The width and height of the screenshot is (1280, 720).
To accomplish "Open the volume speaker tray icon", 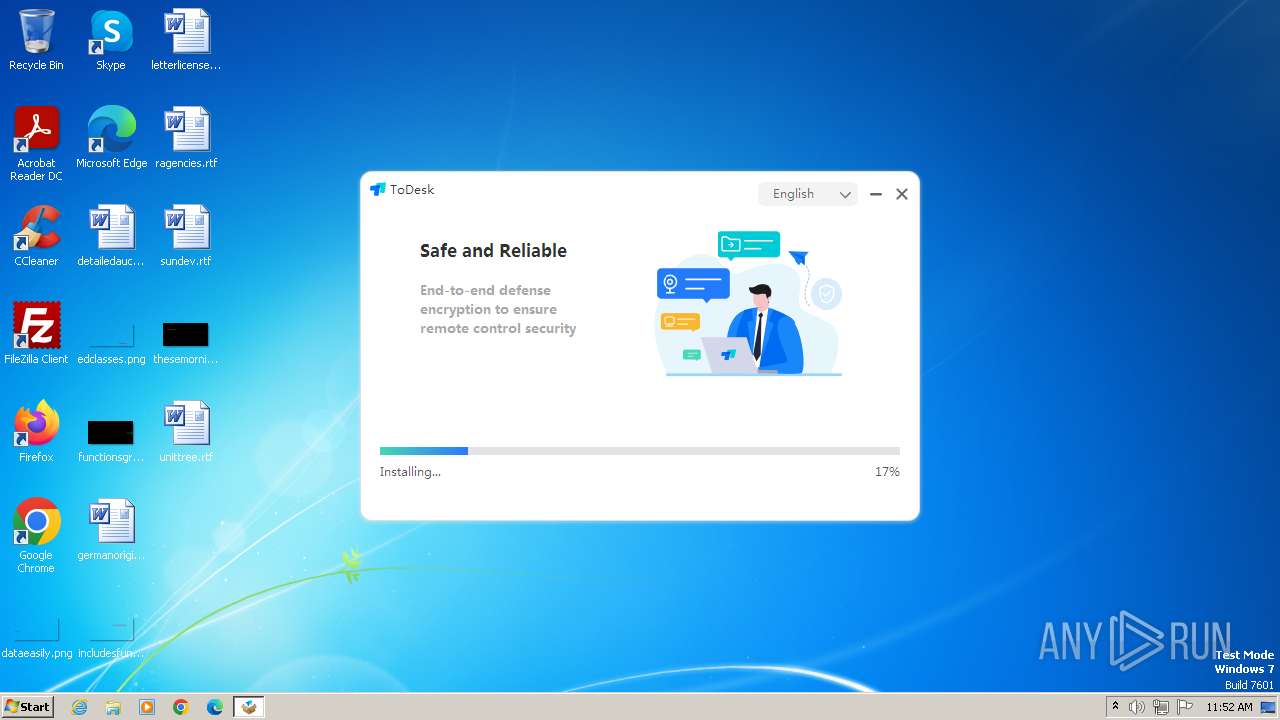I will [x=1137, y=707].
